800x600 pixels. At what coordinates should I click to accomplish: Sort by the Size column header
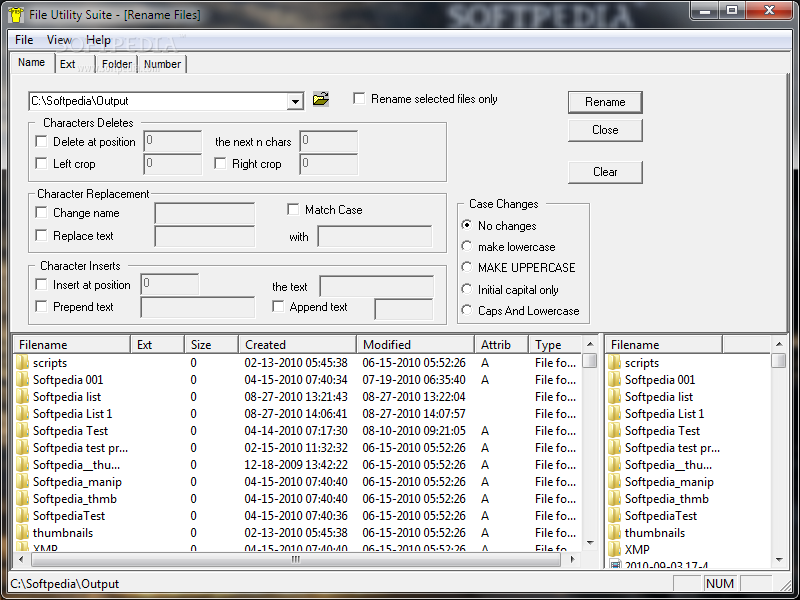coord(211,344)
